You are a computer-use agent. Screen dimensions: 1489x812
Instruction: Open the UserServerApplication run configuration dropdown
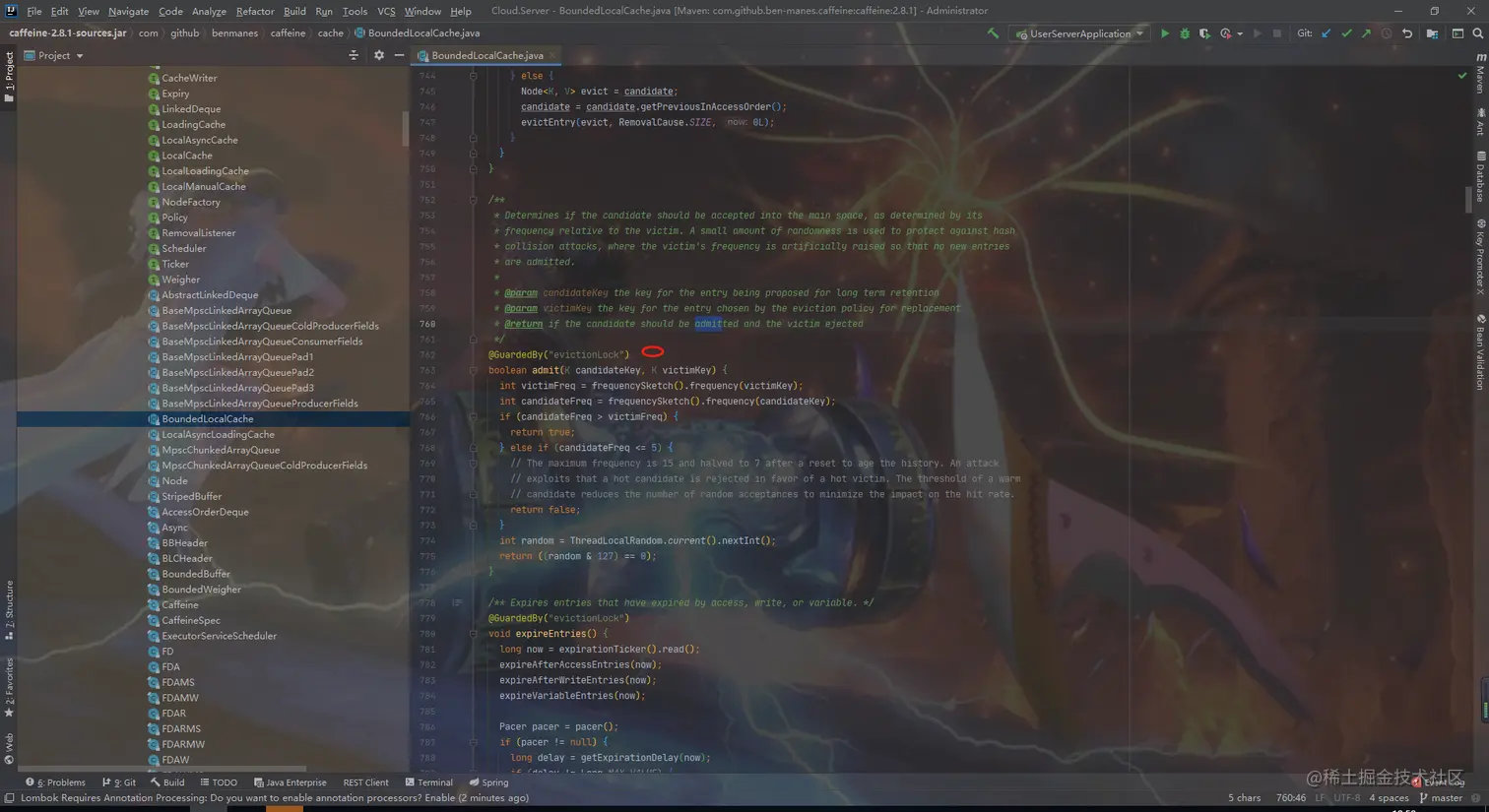pos(1079,33)
